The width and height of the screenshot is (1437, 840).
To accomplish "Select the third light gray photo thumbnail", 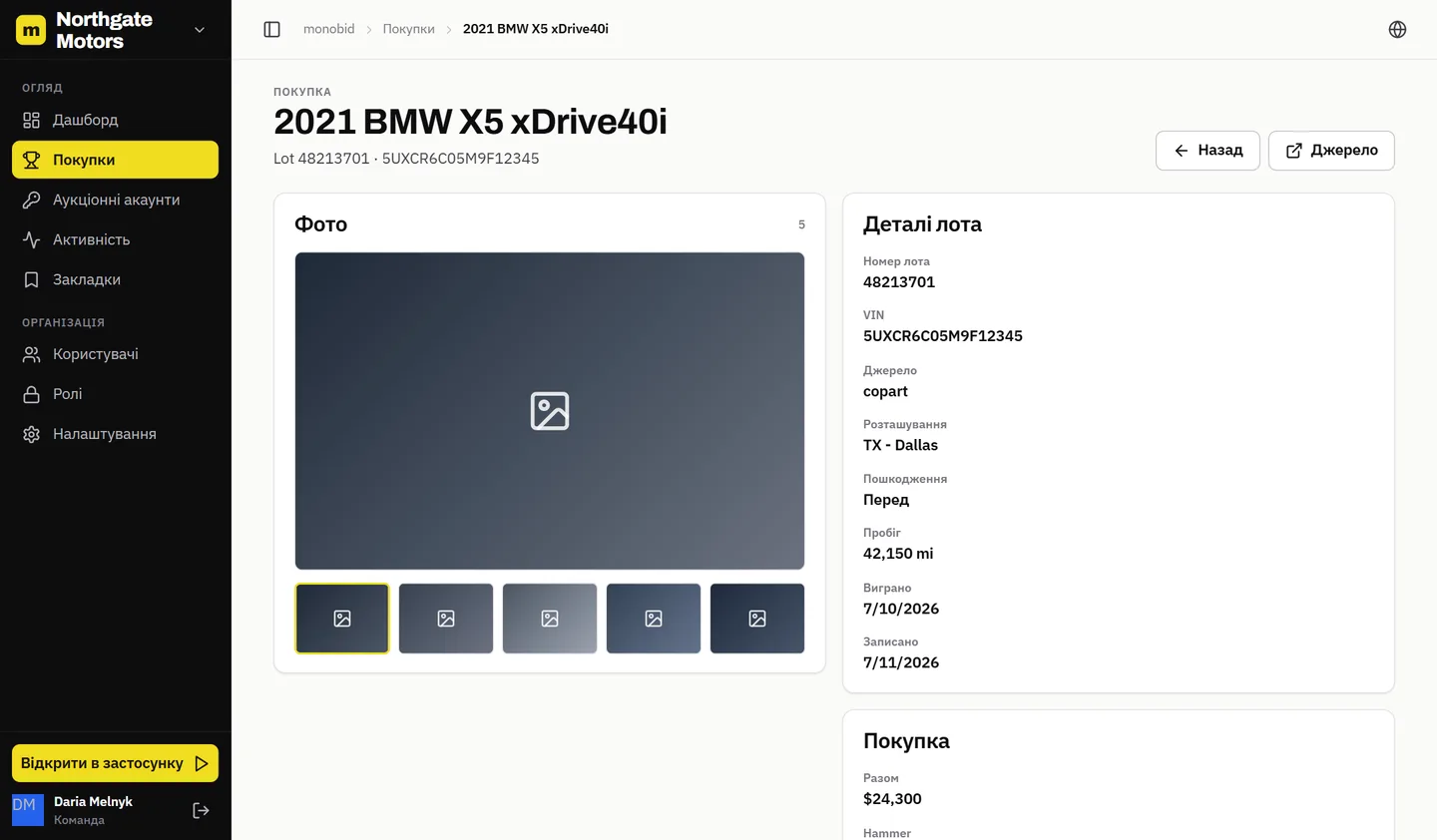I will pyautogui.click(x=550, y=619).
